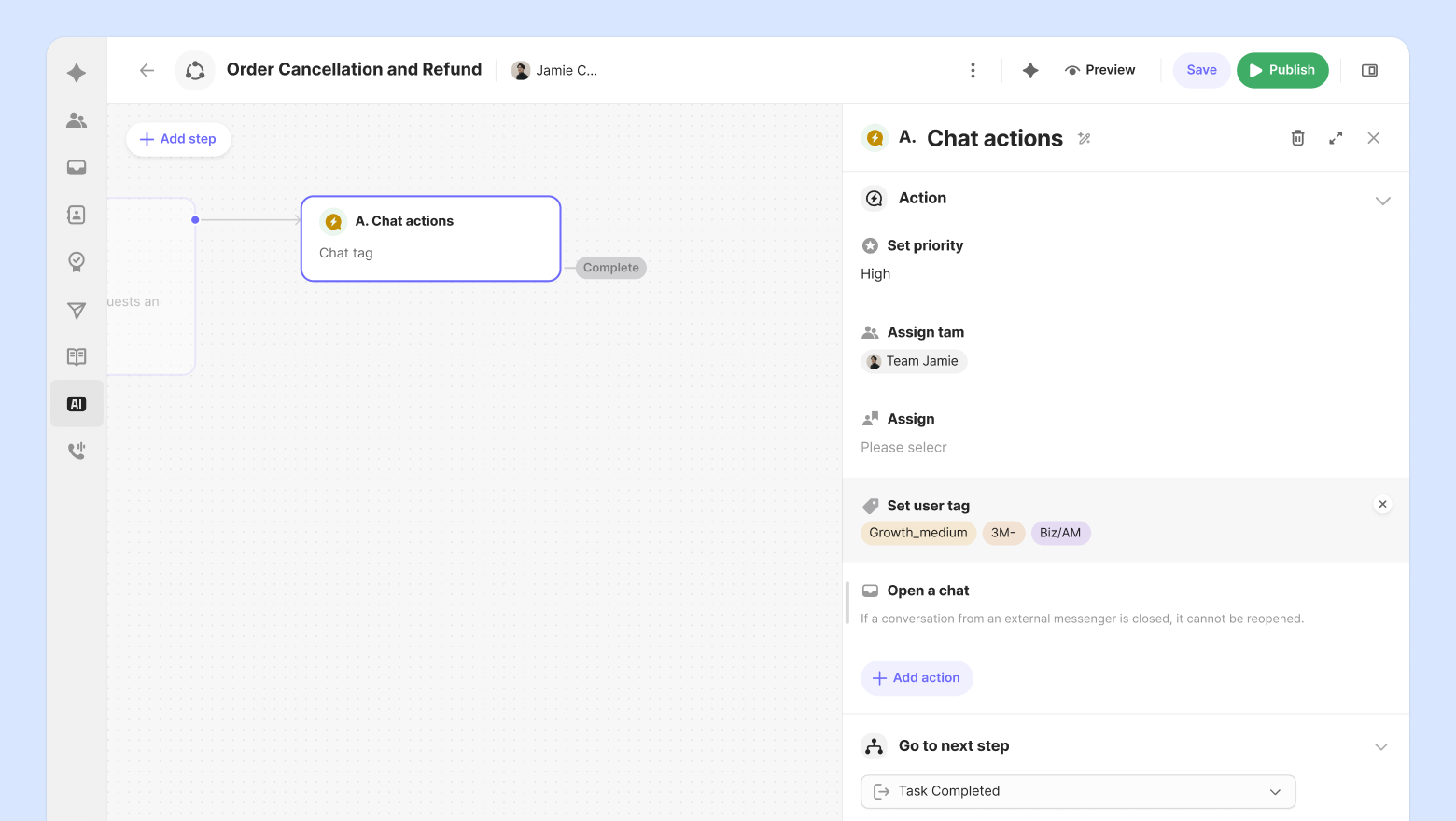The height and width of the screenshot is (821, 1456).
Task: Click the trash delete icon in Chat actions
Action: [x=1297, y=138]
